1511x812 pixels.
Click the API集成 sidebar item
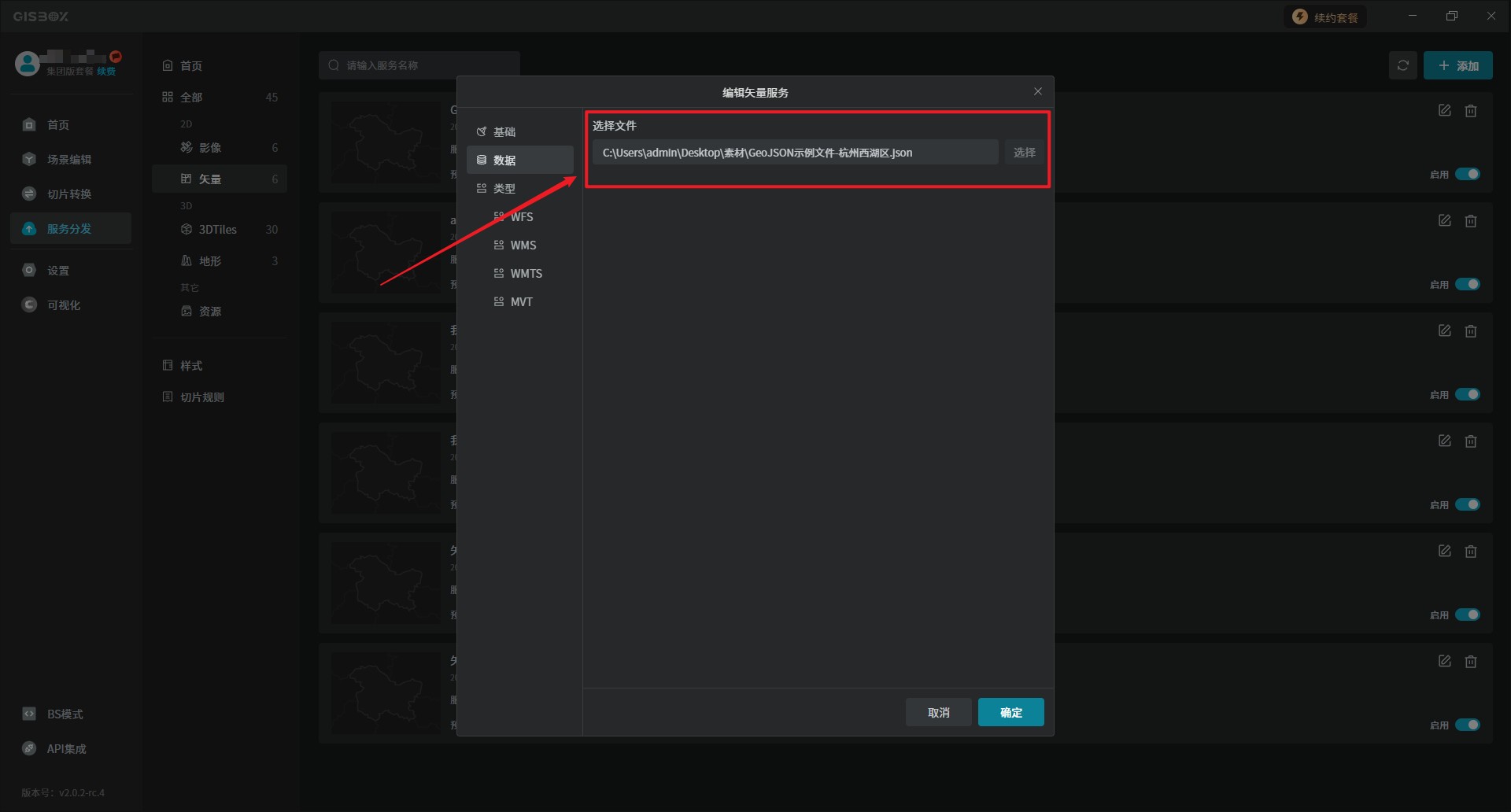tap(66, 749)
